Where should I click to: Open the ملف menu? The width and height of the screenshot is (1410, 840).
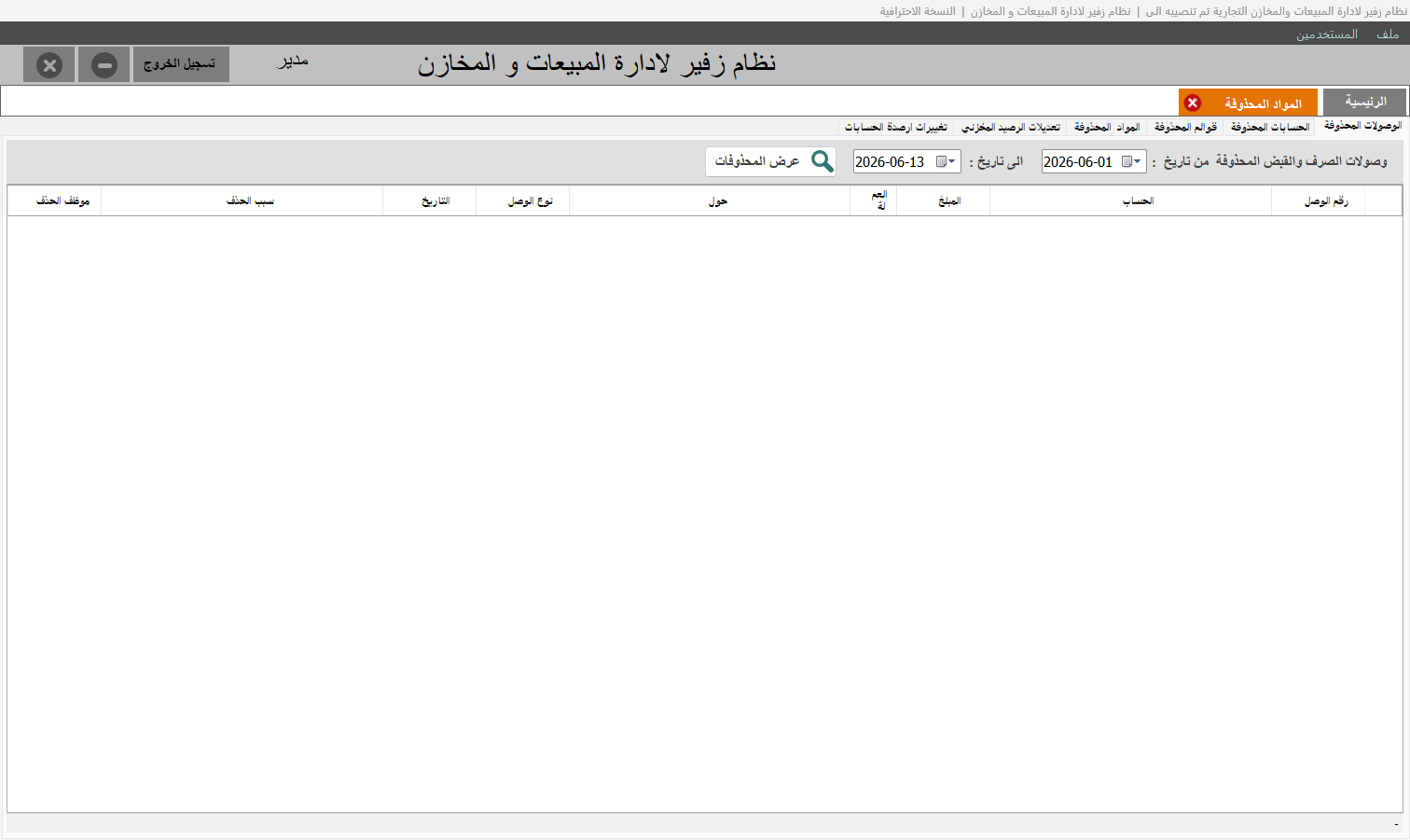(1388, 34)
